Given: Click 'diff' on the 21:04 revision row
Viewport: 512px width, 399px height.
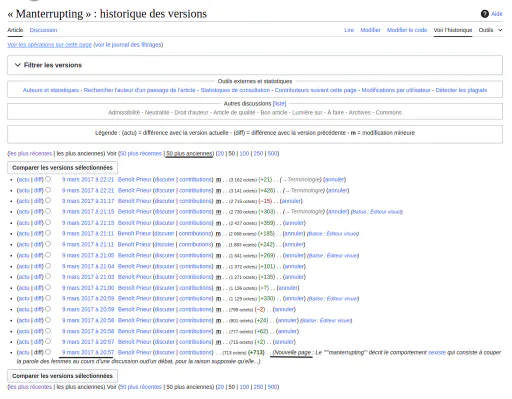Looking at the screenshot, I should coord(38,266).
